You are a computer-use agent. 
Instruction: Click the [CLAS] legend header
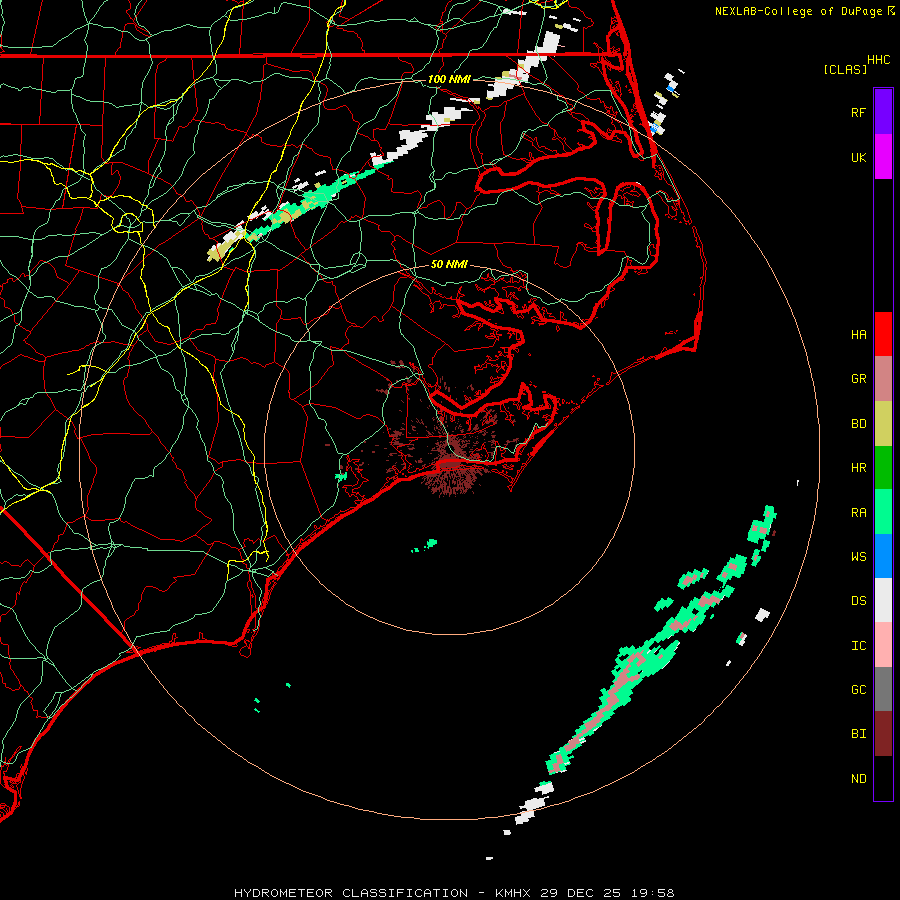pyautogui.click(x=845, y=69)
